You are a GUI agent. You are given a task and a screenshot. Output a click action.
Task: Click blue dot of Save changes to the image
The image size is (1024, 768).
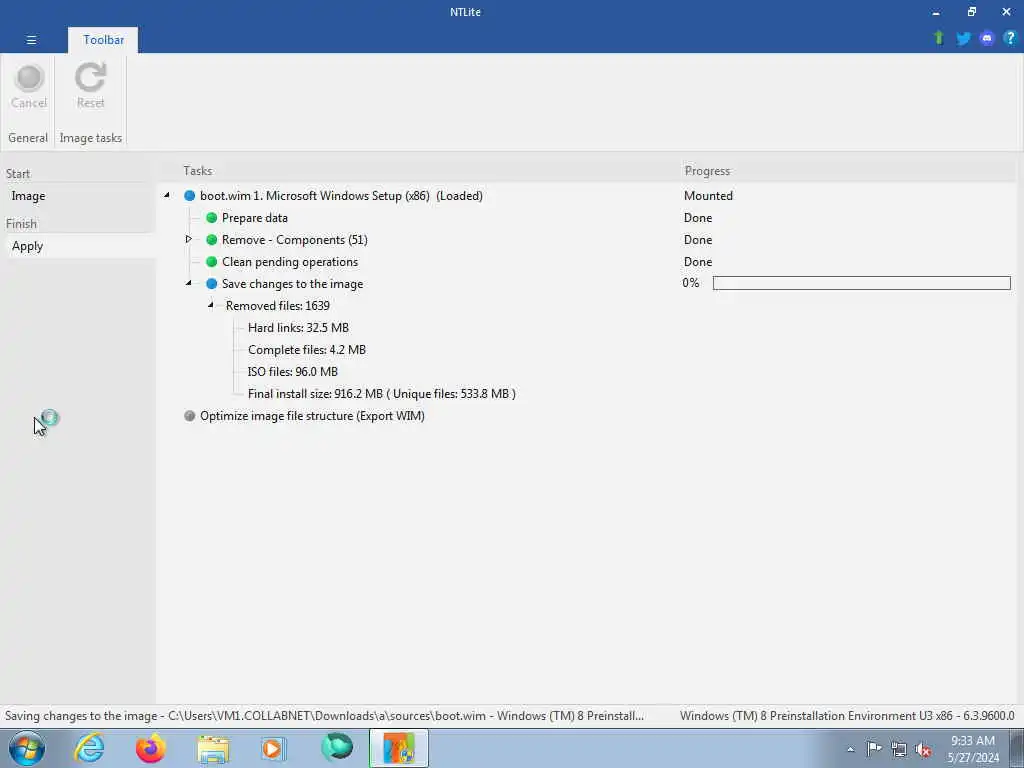tap(212, 284)
